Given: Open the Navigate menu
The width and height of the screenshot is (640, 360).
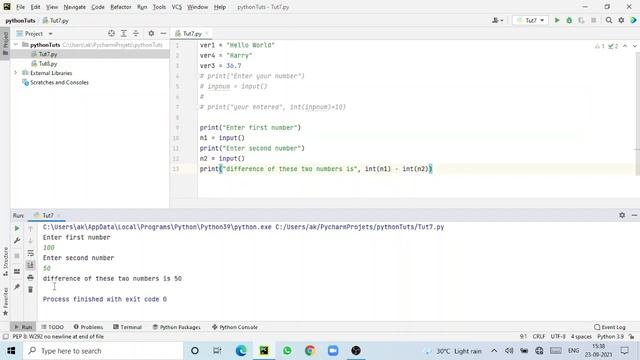Looking at the screenshot, I should point(75,7).
